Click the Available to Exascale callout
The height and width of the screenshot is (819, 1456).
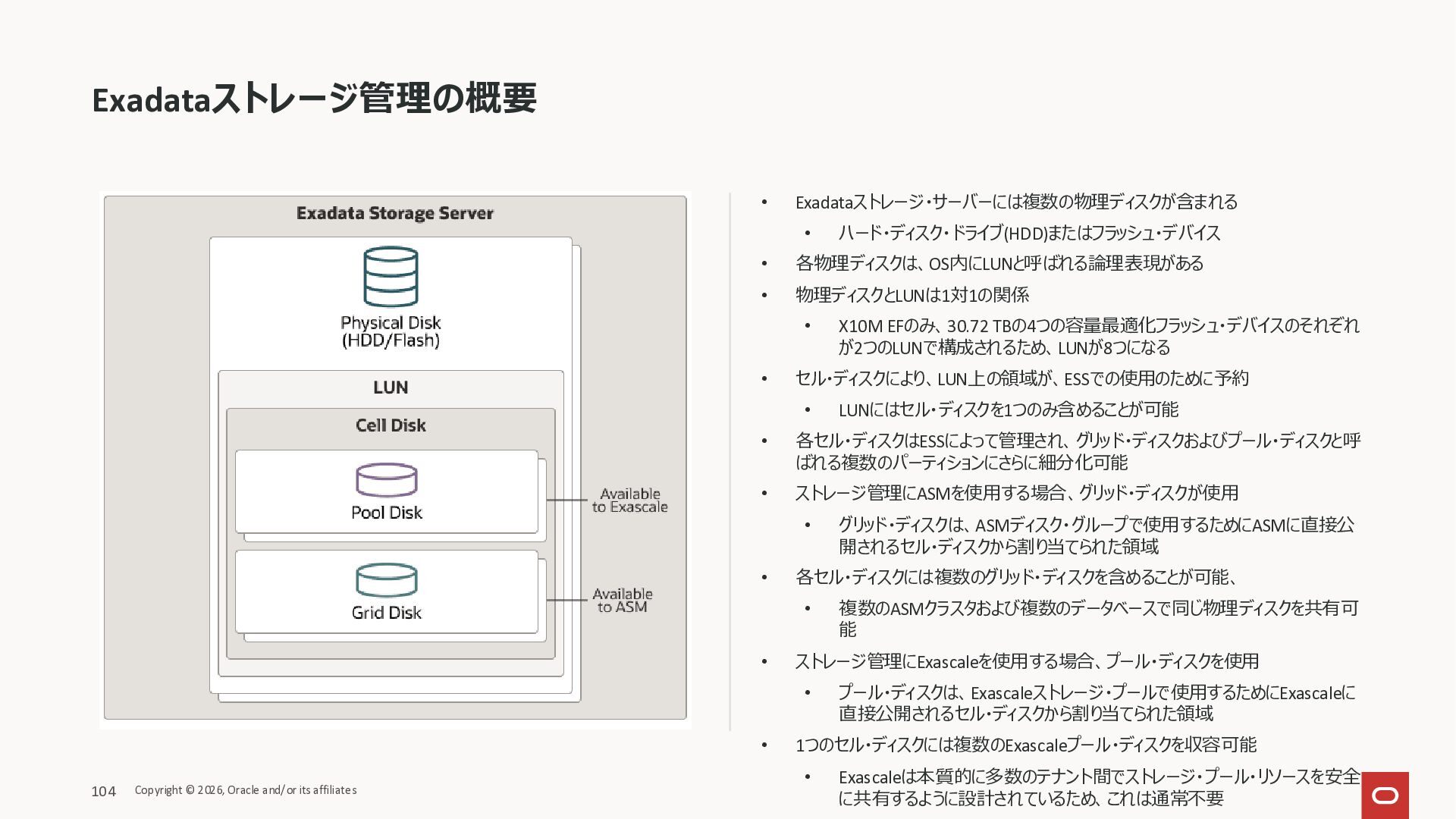click(629, 500)
